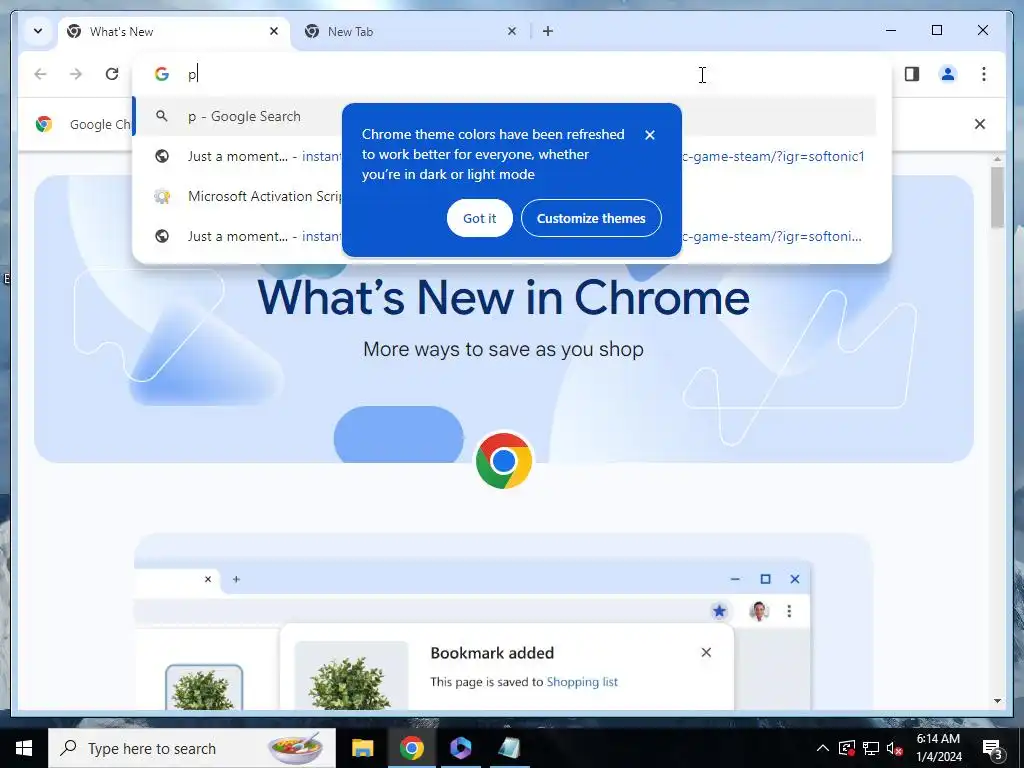The image size is (1024, 768).
Task: Click the What's New in Chrome heading
Action: point(504,298)
